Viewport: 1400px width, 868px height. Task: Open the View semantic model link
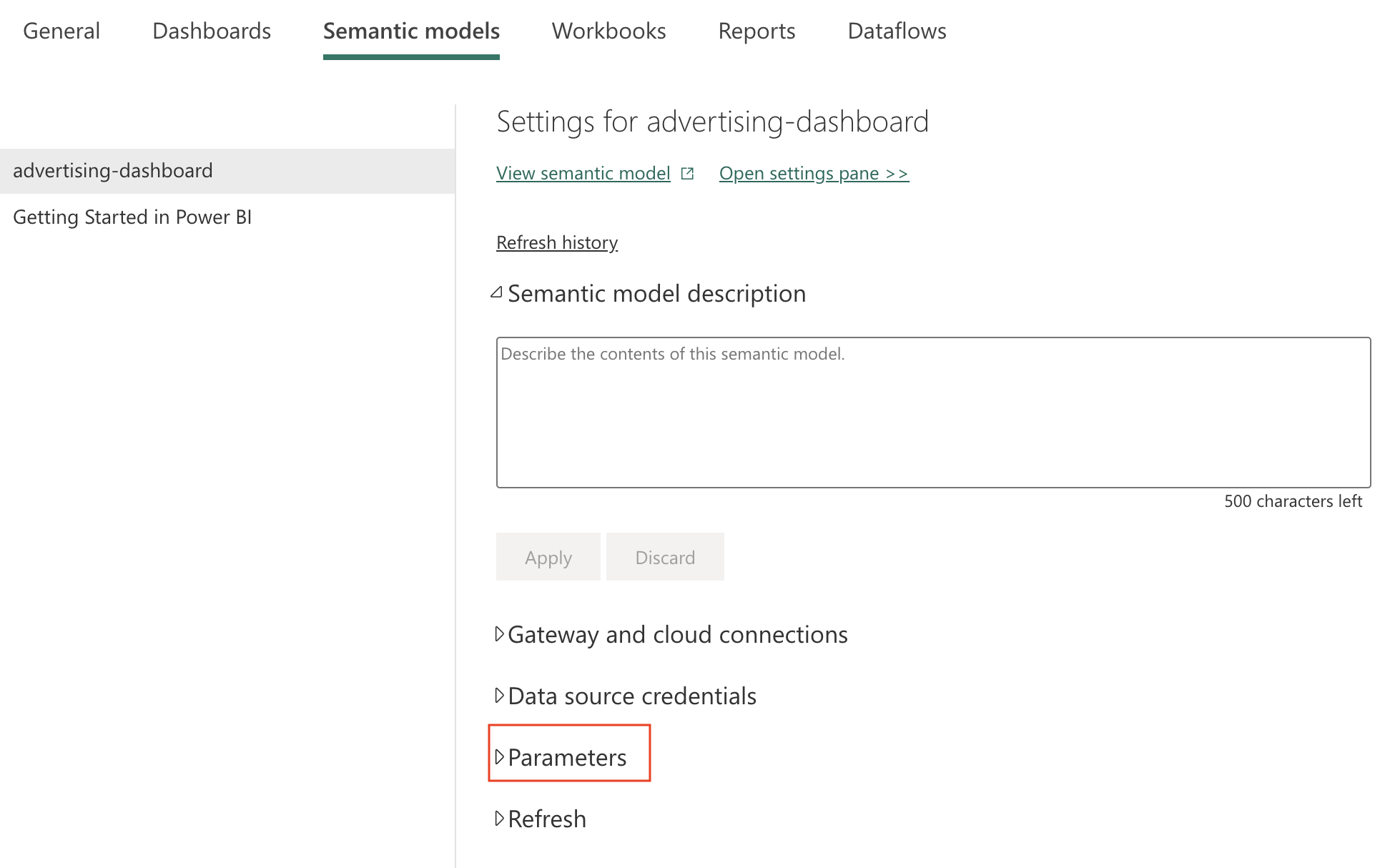click(x=583, y=173)
